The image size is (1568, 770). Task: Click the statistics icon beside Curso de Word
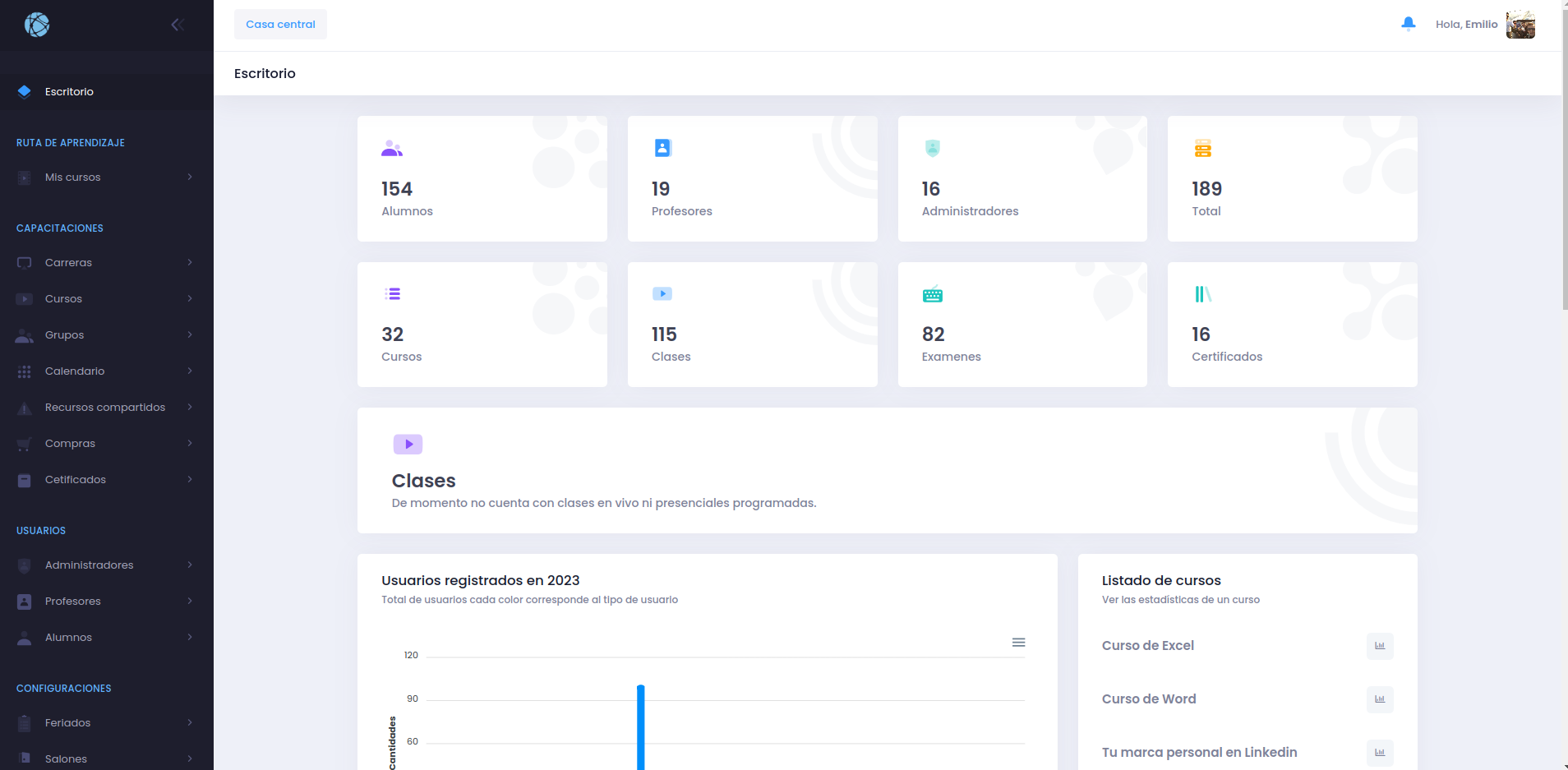click(x=1380, y=699)
